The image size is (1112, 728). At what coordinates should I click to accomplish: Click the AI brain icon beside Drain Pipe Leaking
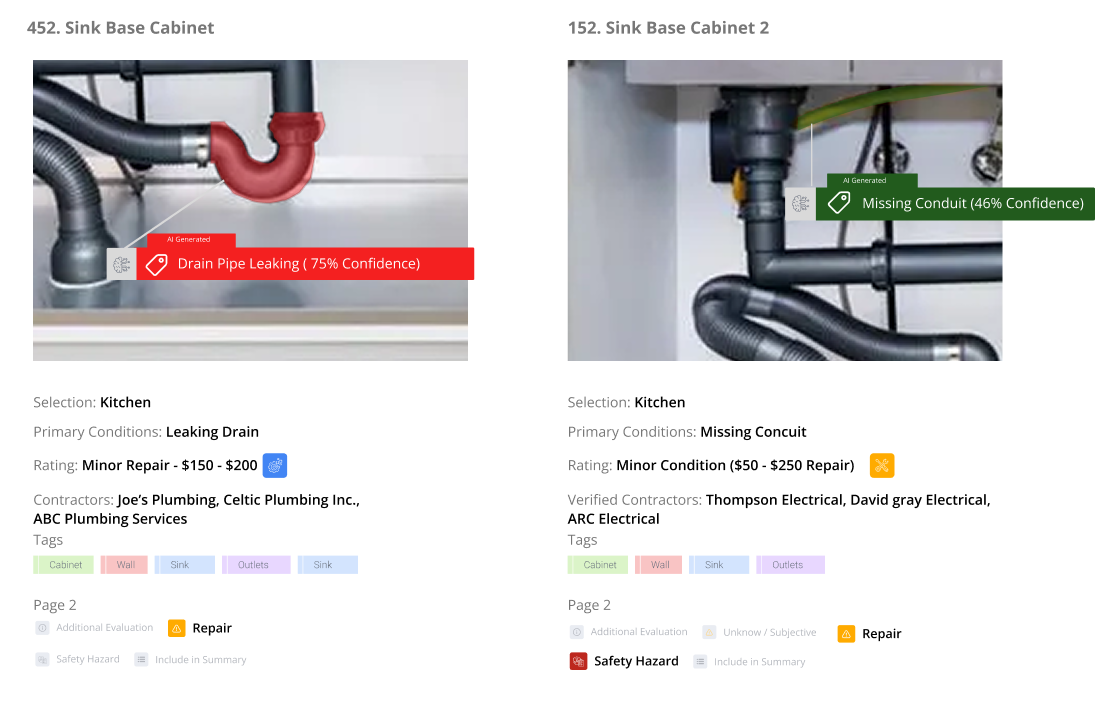point(122,264)
